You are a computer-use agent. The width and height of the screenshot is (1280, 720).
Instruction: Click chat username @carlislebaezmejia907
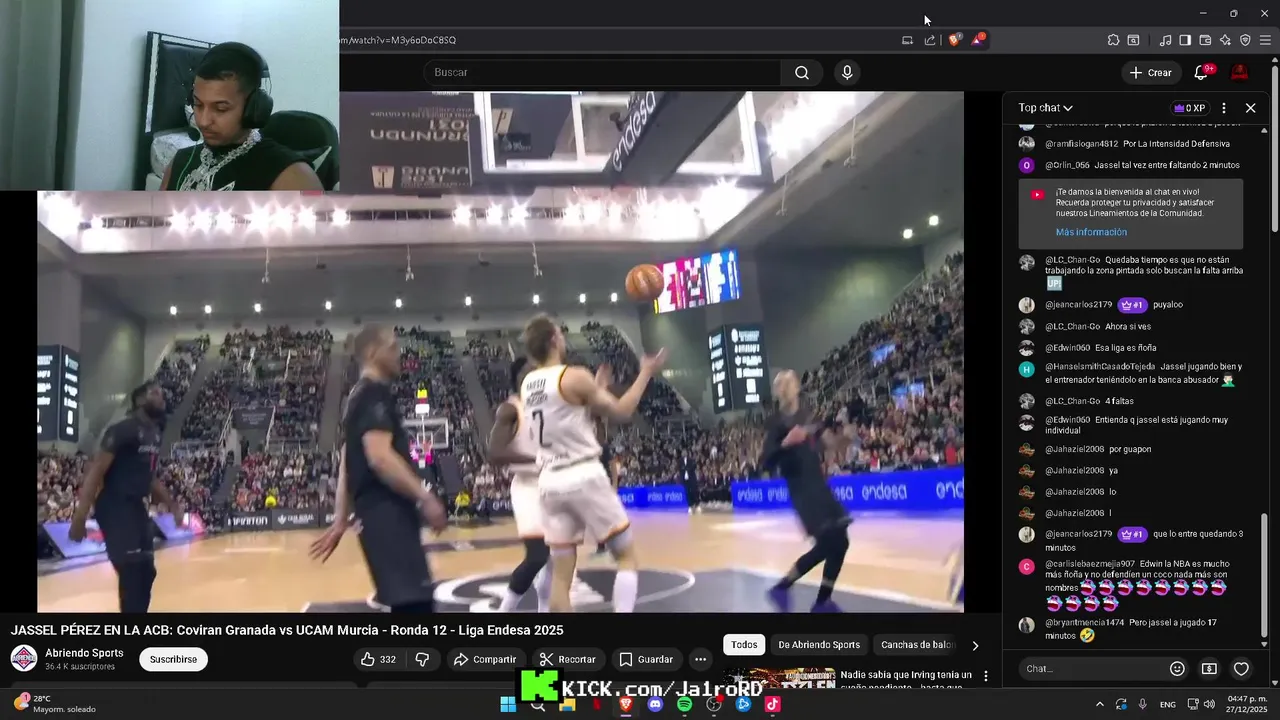pyautogui.click(x=1090, y=564)
